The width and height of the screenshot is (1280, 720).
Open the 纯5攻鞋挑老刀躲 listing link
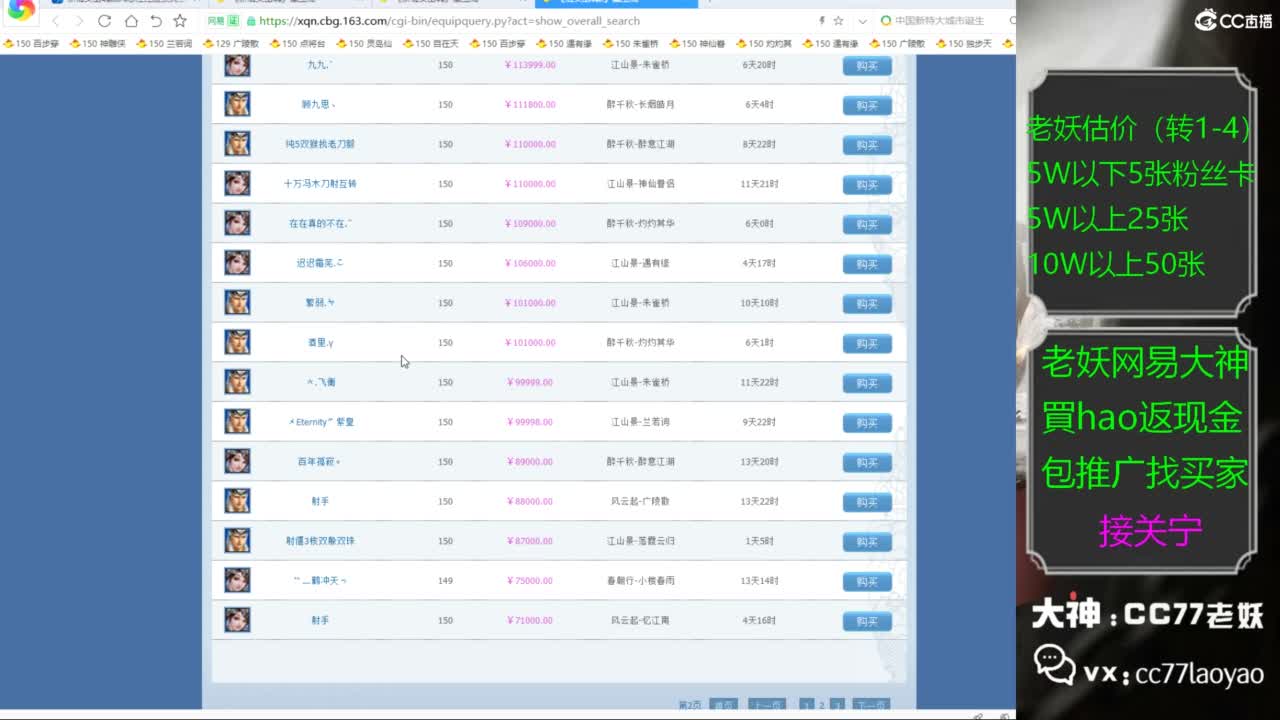tap(319, 144)
